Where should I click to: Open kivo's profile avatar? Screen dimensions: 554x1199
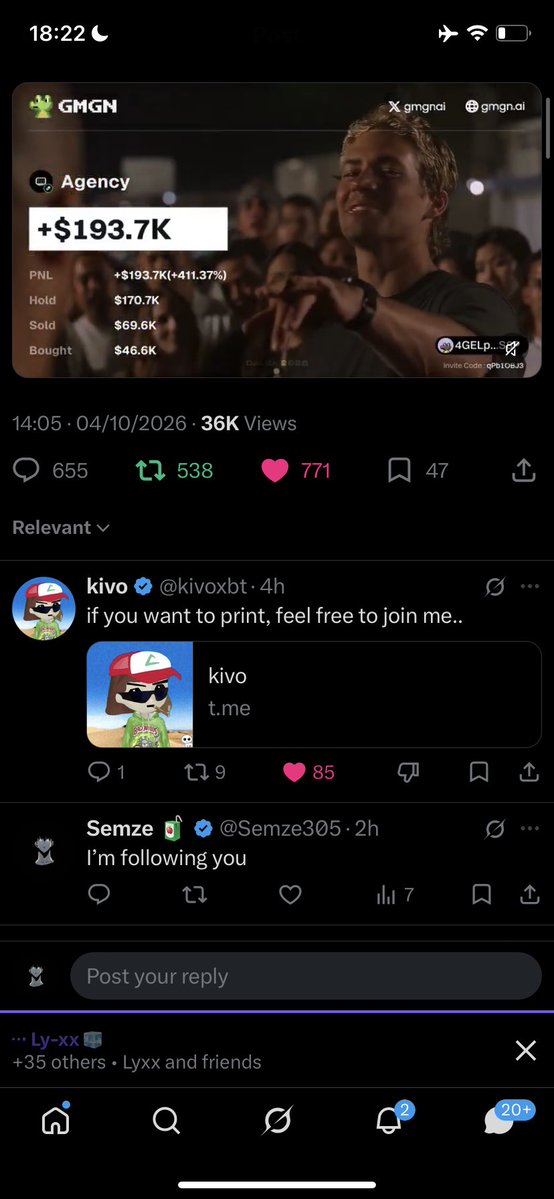point(44,609)
